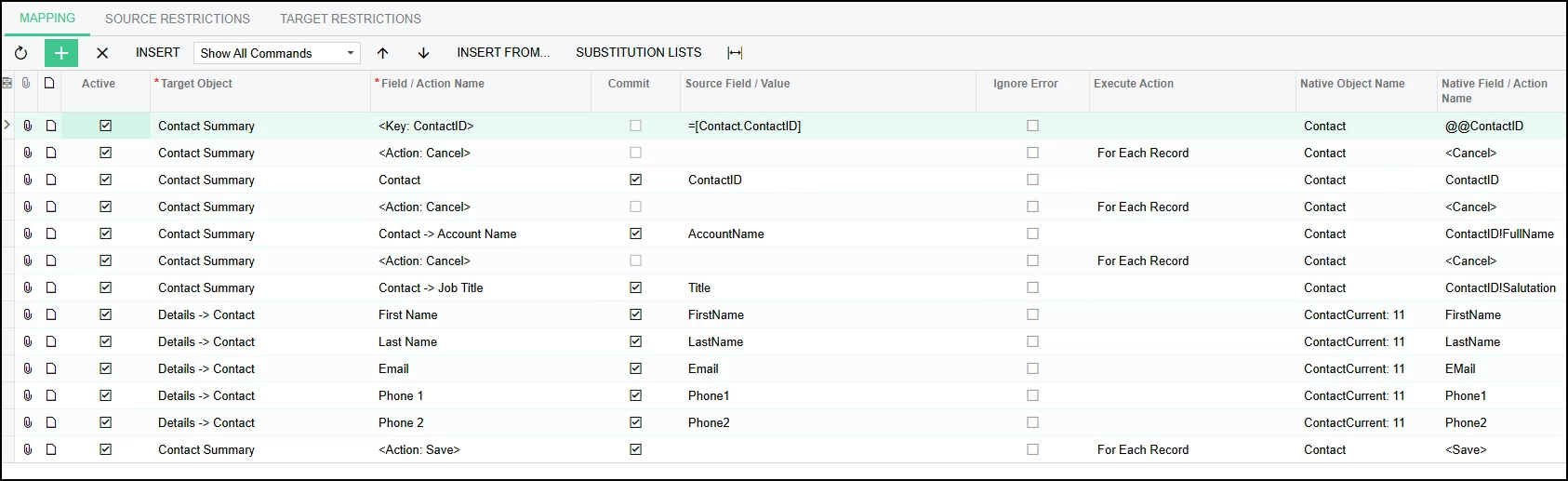The height and width of the screenshot is (481, 1568).
Task: Click the fit-to-screen column width icon
Action: (x=735, y=53)
